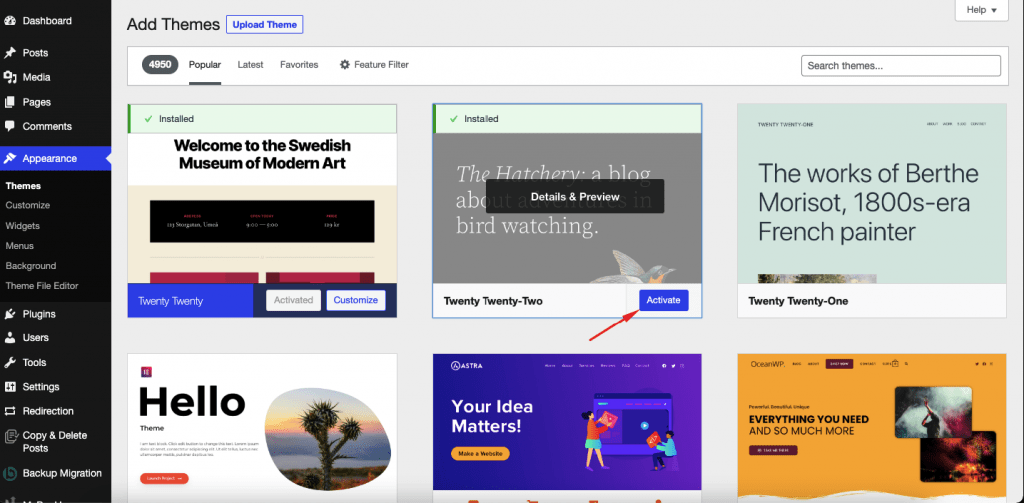The width and height of the screenshot is (1024, 503).
Task: Click the Appearance paintbrush icon
Action: 10,158
